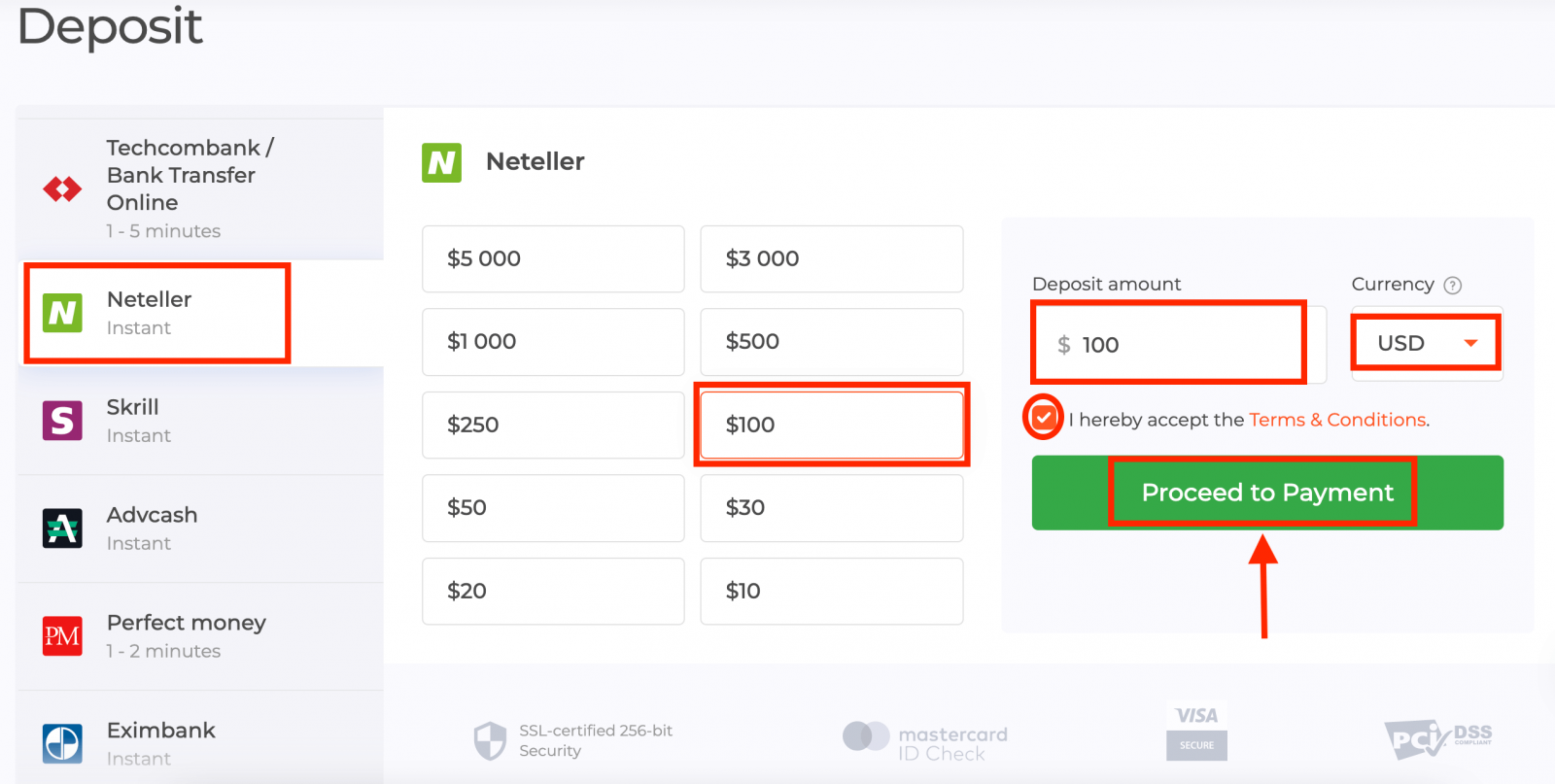Click the Advcash logo icon

pos(62,528)
